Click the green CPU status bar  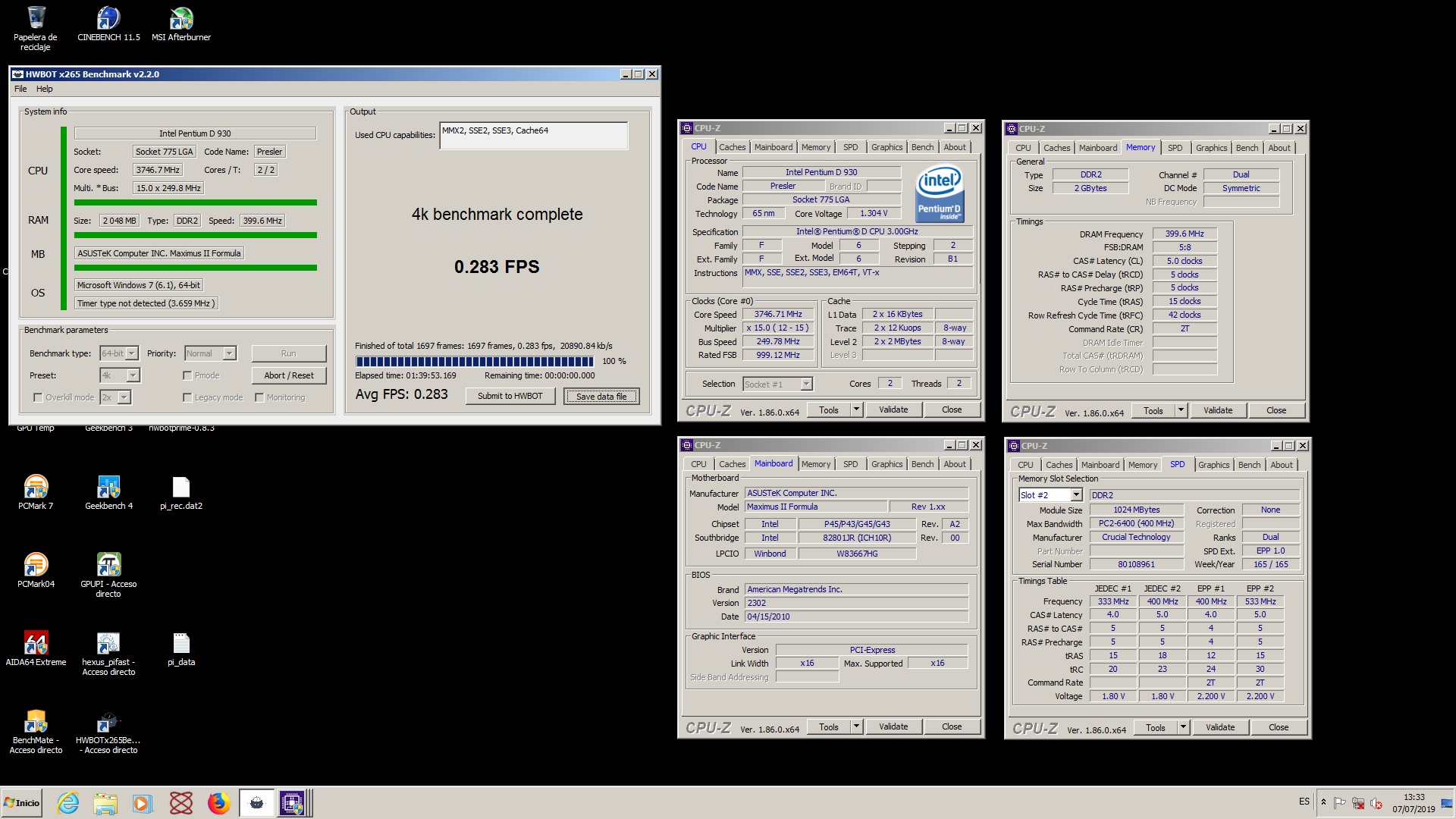[195, 202]
